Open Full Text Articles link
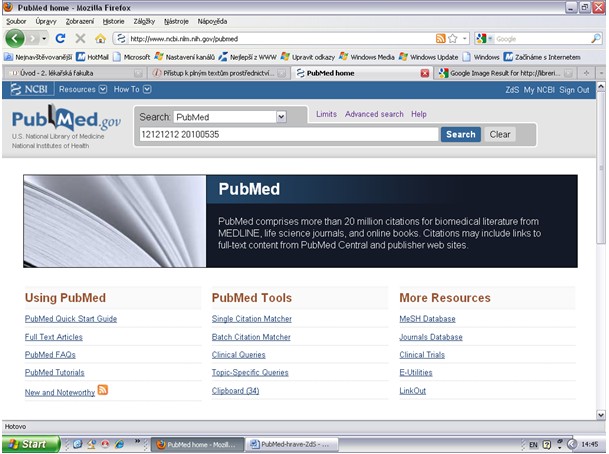Image resolution: width=609 pixels, height=454 pixels. pyautogui.click(x=54, y=337)
